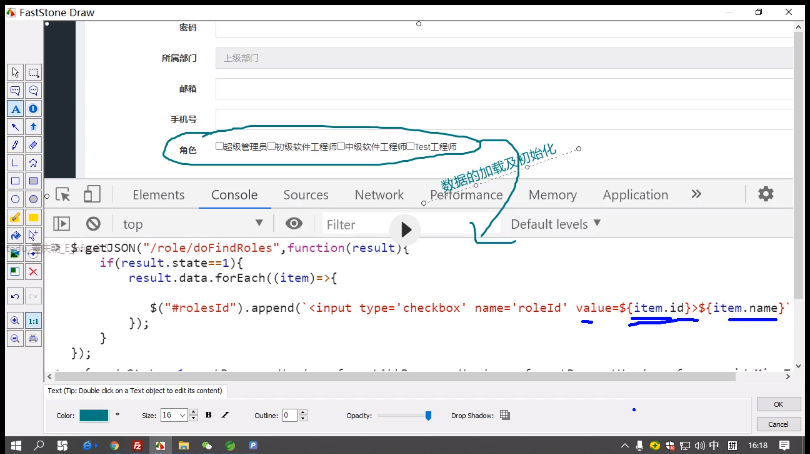Switch to the Sources tab

pyautogui.click(x=306, y=195)
